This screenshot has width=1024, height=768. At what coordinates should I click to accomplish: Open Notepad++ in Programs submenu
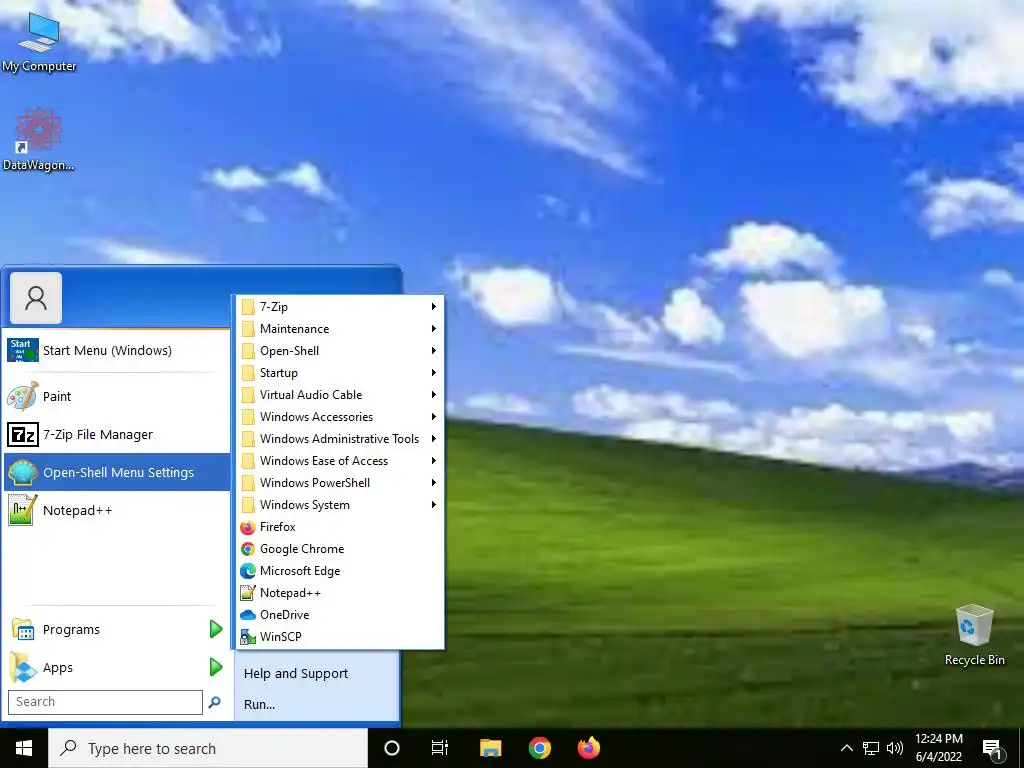(x=339, y=593)
